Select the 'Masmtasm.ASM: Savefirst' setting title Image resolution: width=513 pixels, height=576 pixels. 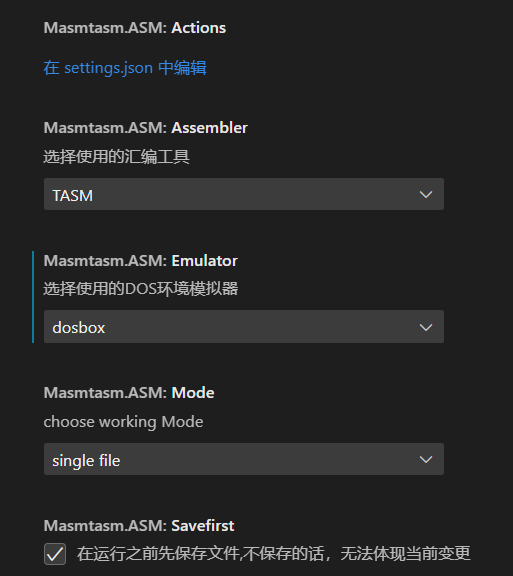point(139,526)
